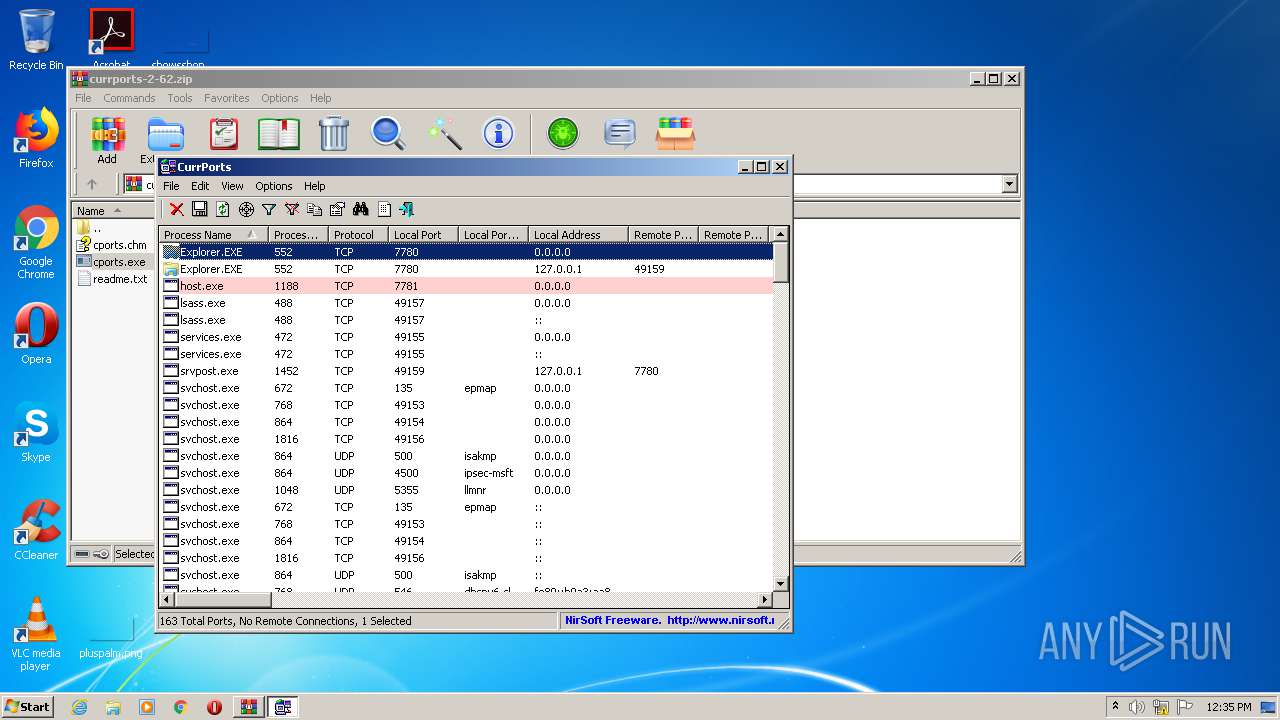Click the HTML report page icon in CurrPorts
Screen dimensions: 1280x720
coord(384,209)
